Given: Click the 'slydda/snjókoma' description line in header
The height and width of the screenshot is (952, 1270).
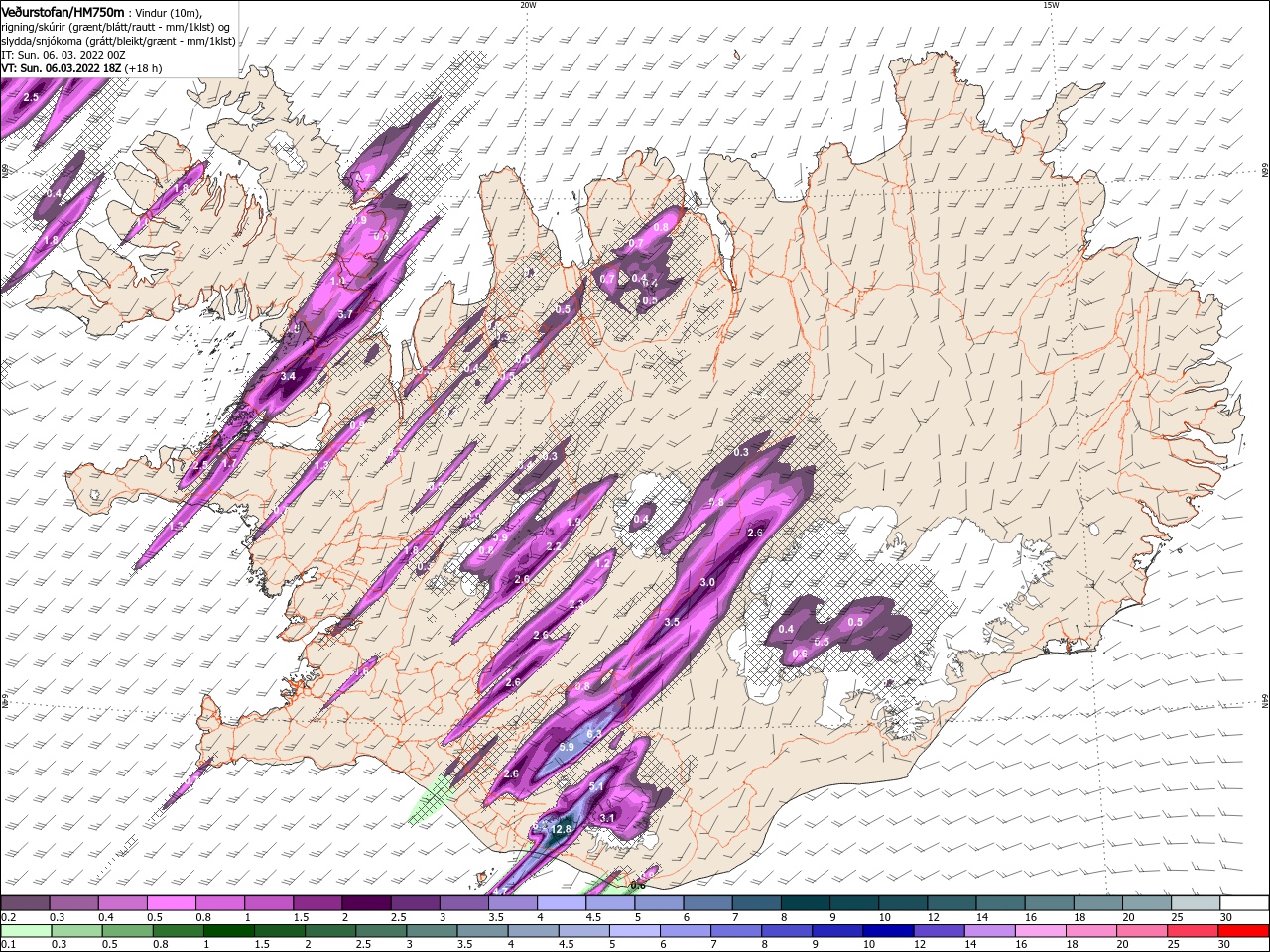Looking at the screenshot, I should (x=118, y=41).
